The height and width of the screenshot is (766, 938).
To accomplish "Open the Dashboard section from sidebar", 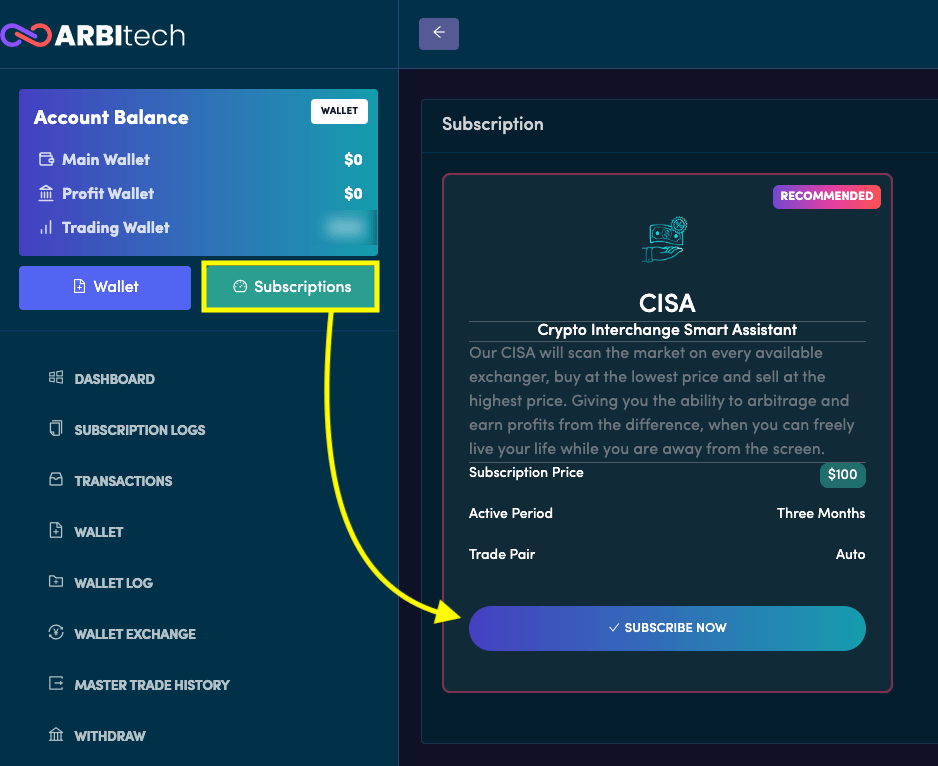I will [114, 378].
